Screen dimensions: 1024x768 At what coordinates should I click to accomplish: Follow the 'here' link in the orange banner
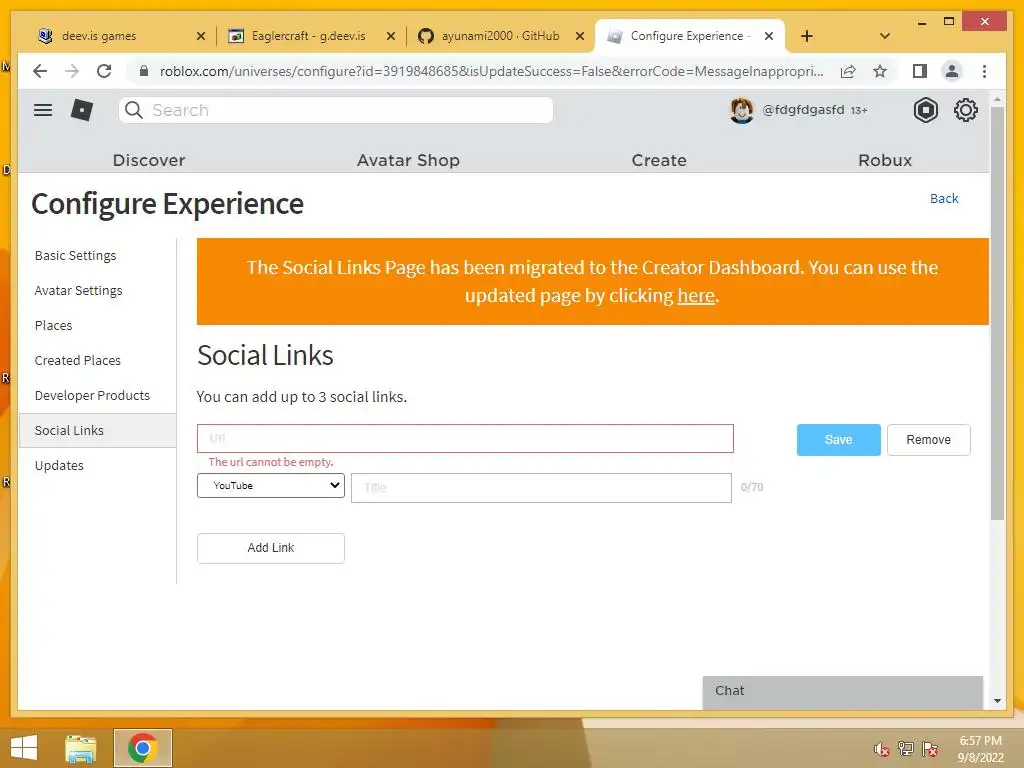point(696,296)
